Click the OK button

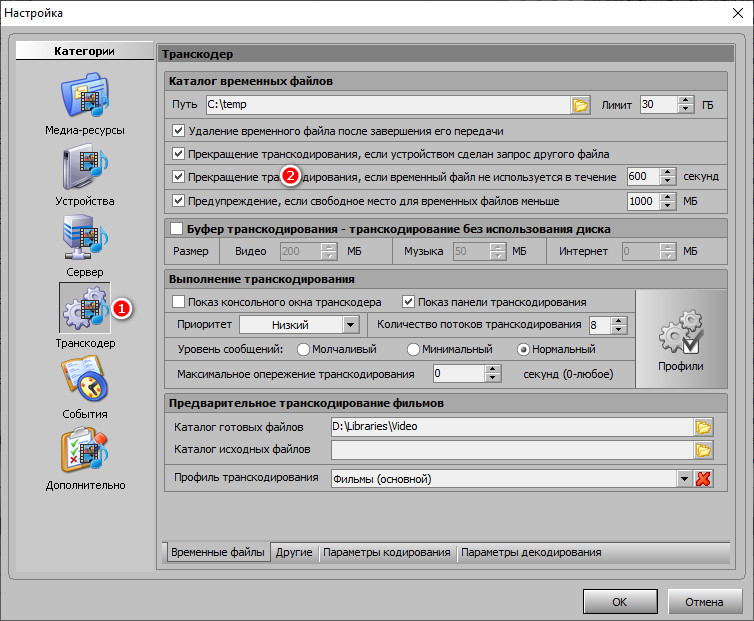point(619,602)
